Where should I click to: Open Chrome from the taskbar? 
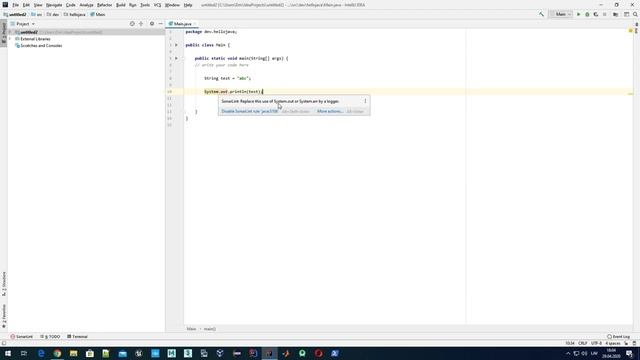coord(57,353)
